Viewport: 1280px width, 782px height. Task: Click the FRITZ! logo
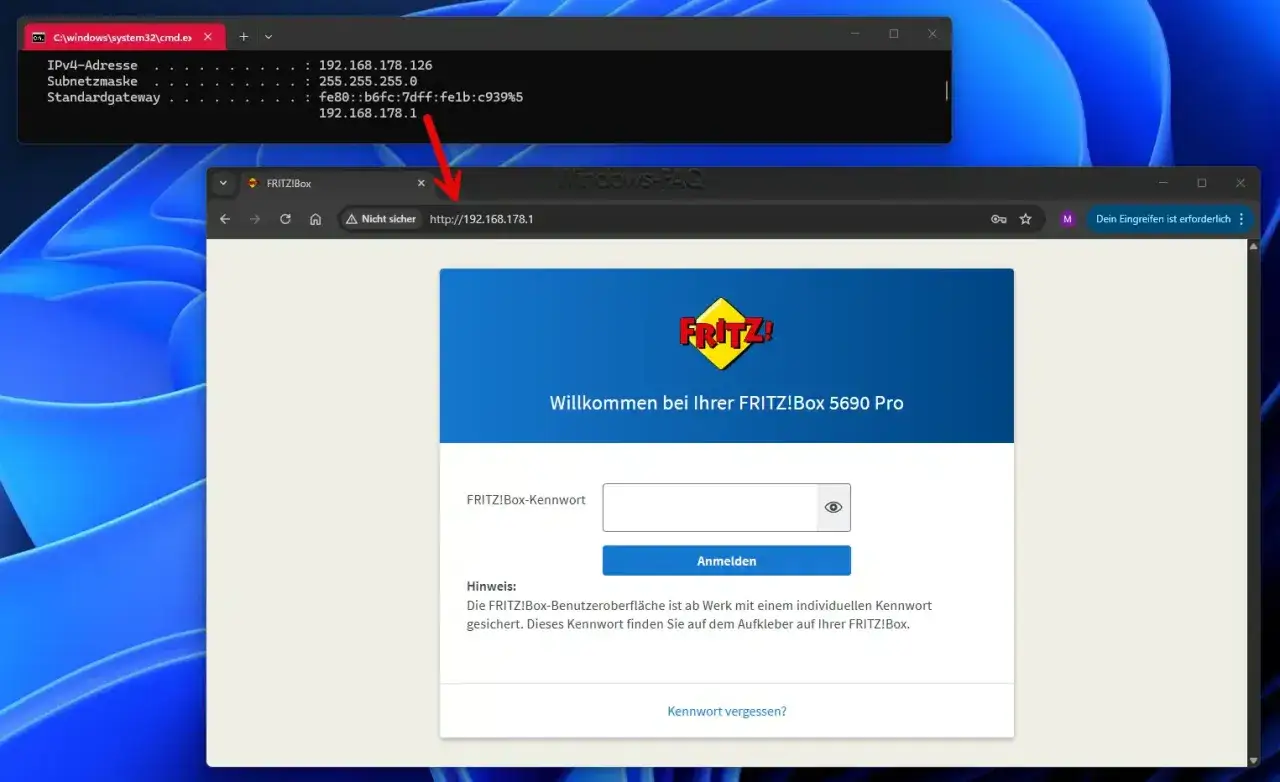727,334
